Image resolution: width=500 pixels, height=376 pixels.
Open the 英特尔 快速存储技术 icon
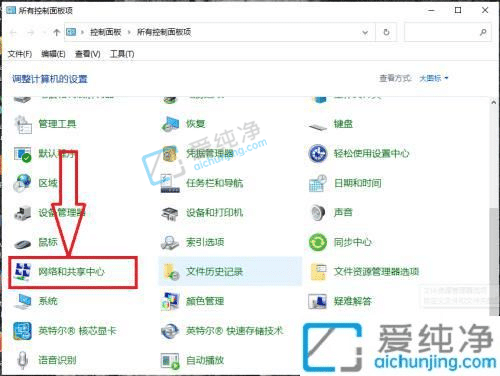pyautogui.click(x=170, y=331)
